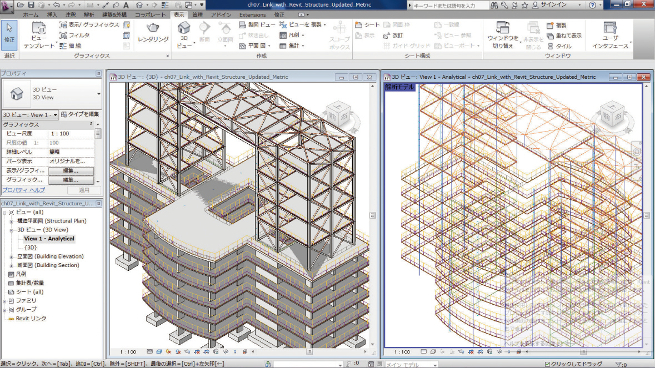
Task: Click the Text 'A' icon in quick access toolbar
Action: point(126,5)
